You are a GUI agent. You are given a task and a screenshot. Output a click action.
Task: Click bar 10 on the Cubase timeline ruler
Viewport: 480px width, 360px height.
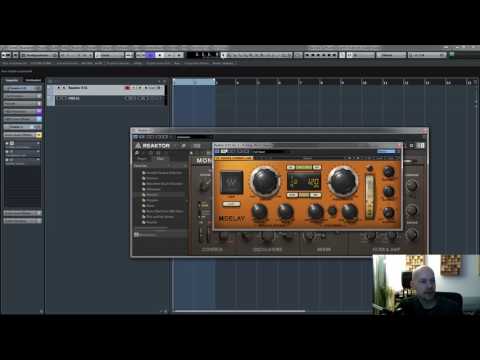(x=364, y=82)
